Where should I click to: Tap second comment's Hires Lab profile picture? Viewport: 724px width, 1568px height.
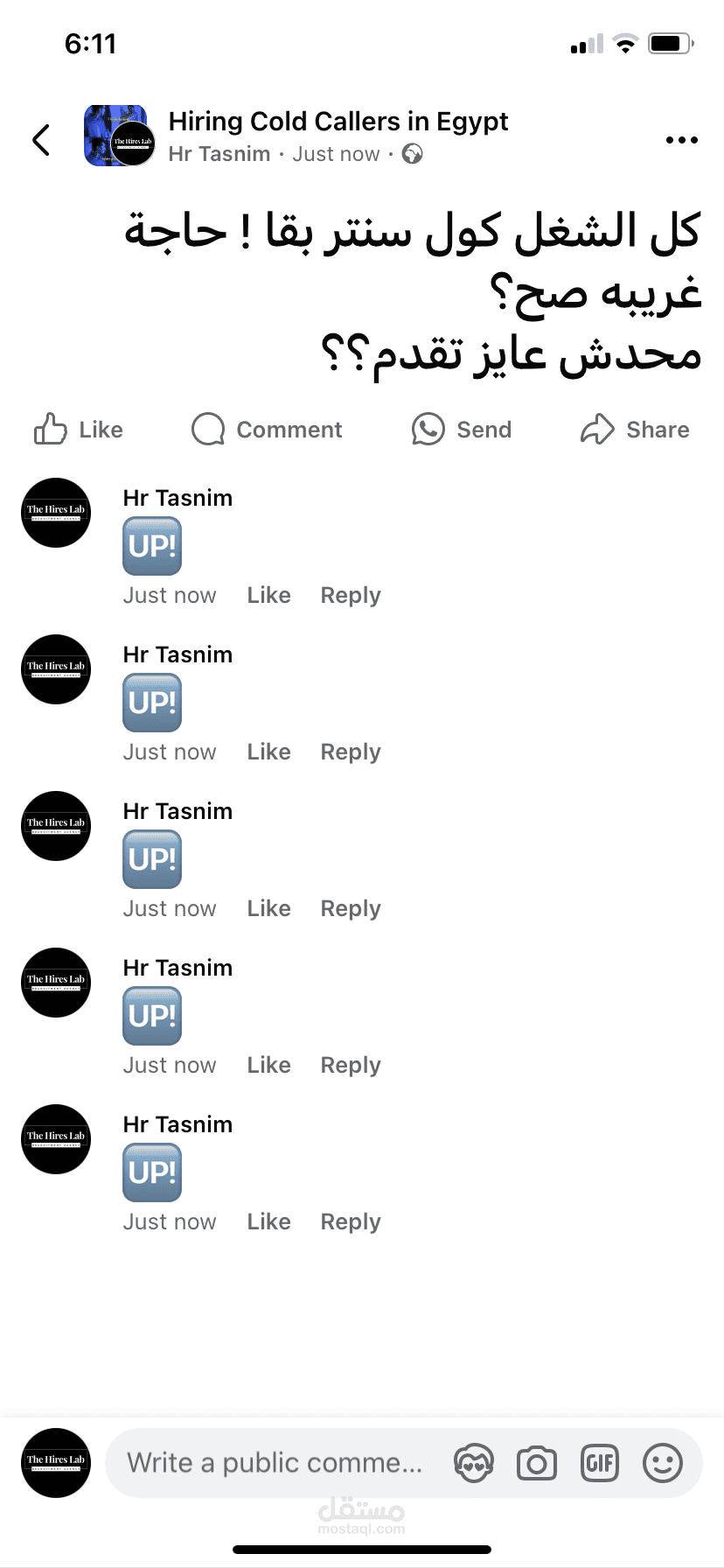click(56, 669)
